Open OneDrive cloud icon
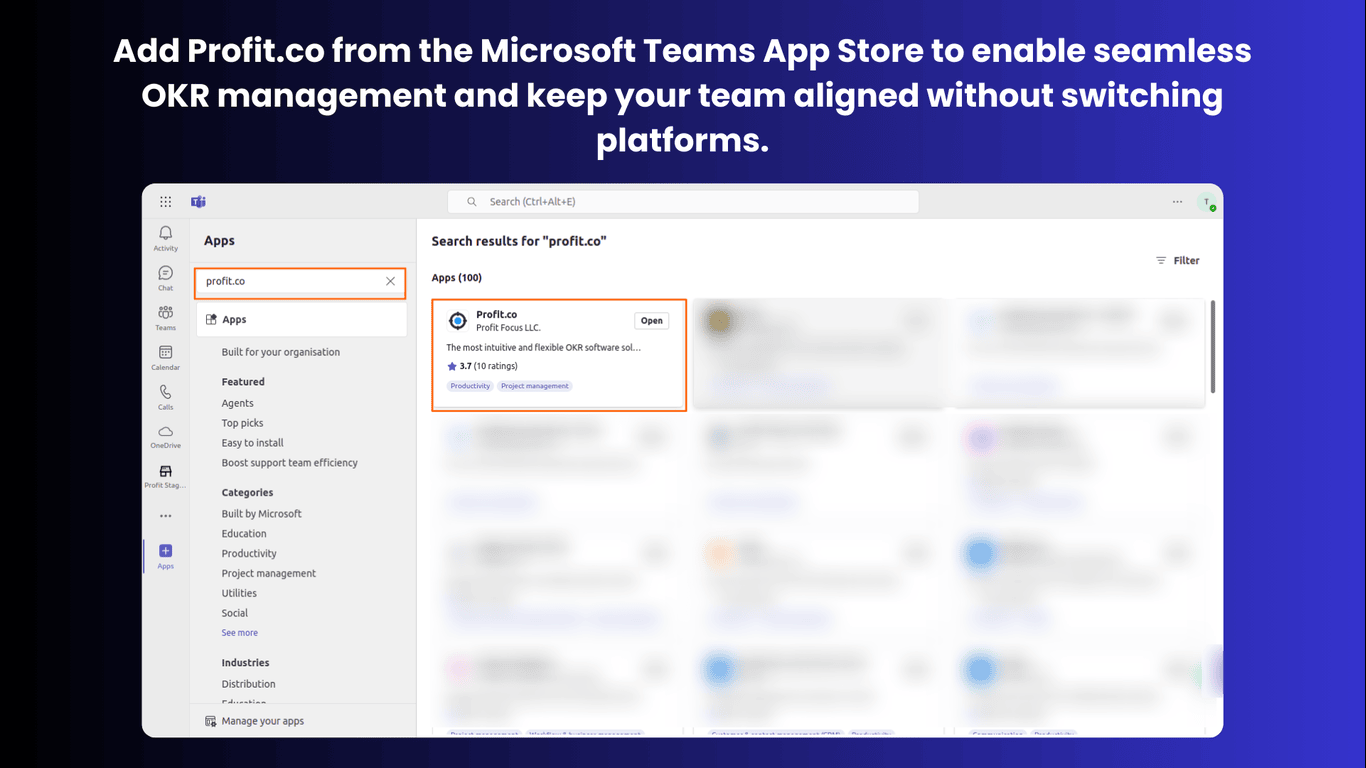This screenshot has height=768, width=1366. pyautogui.click(x=165, y=432)
